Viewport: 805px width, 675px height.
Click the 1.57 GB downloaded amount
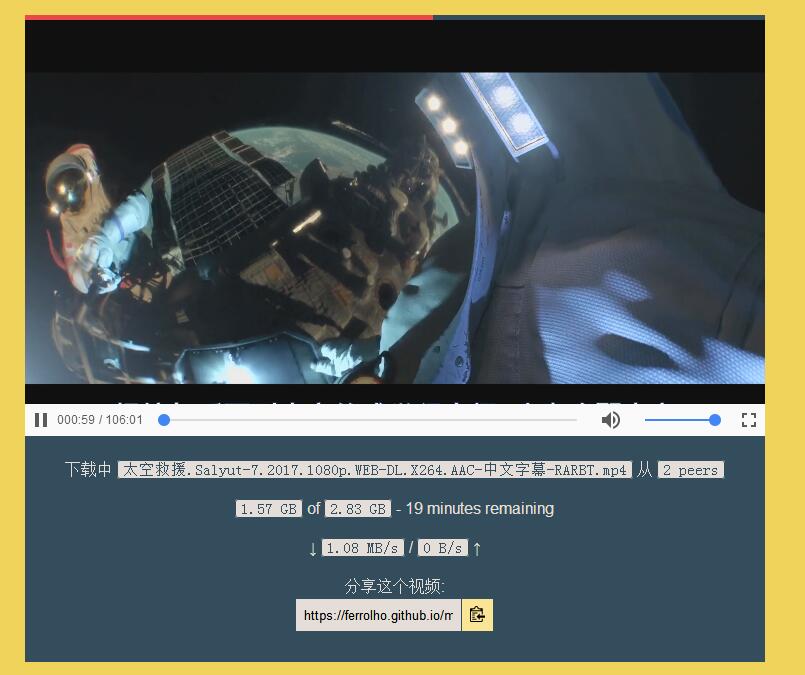268,509
